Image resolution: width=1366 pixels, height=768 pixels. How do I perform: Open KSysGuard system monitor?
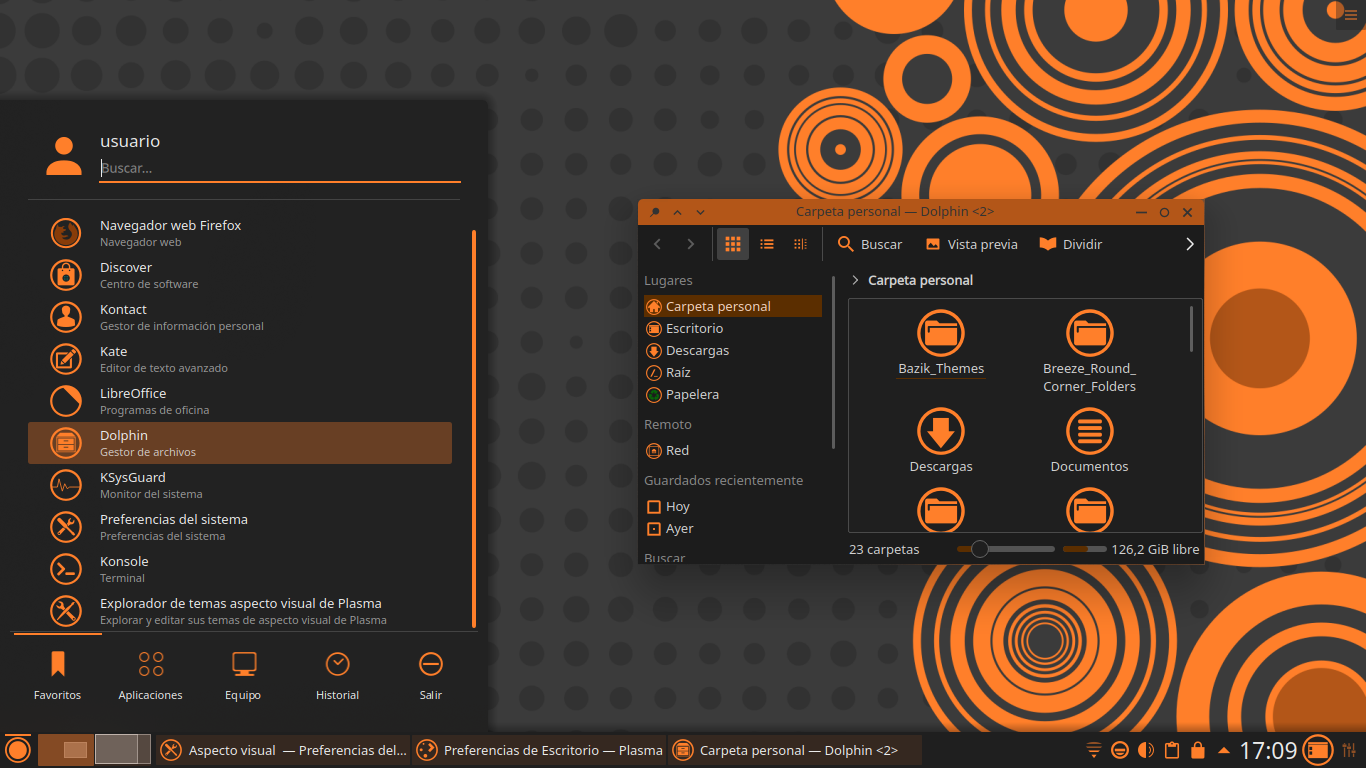coord(240,485)
